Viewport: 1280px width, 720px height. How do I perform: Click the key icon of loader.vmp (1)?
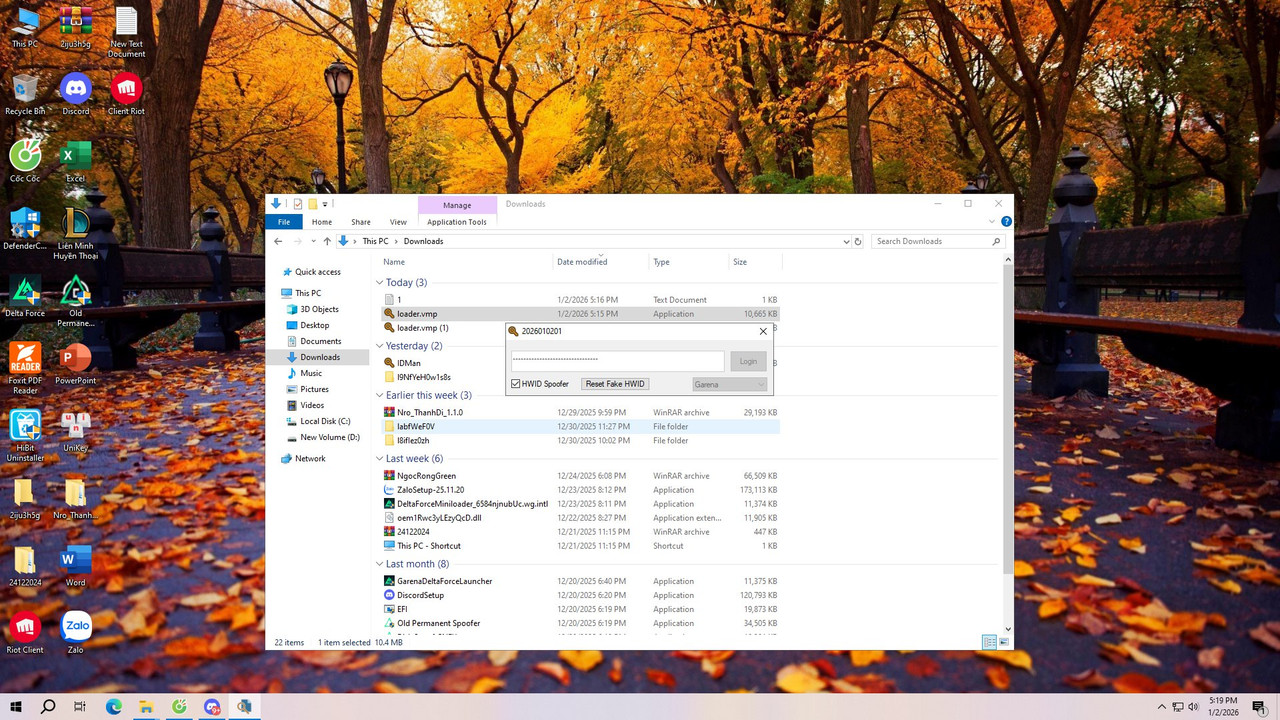coord(389,328)
